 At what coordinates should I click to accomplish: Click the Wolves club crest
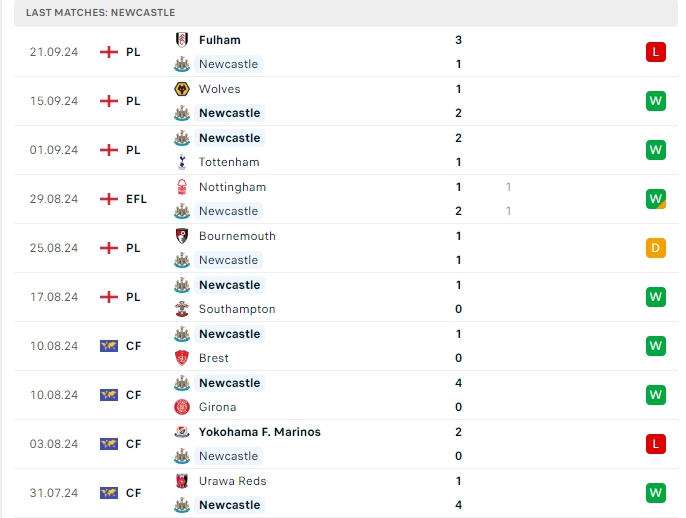click(182, 89)
